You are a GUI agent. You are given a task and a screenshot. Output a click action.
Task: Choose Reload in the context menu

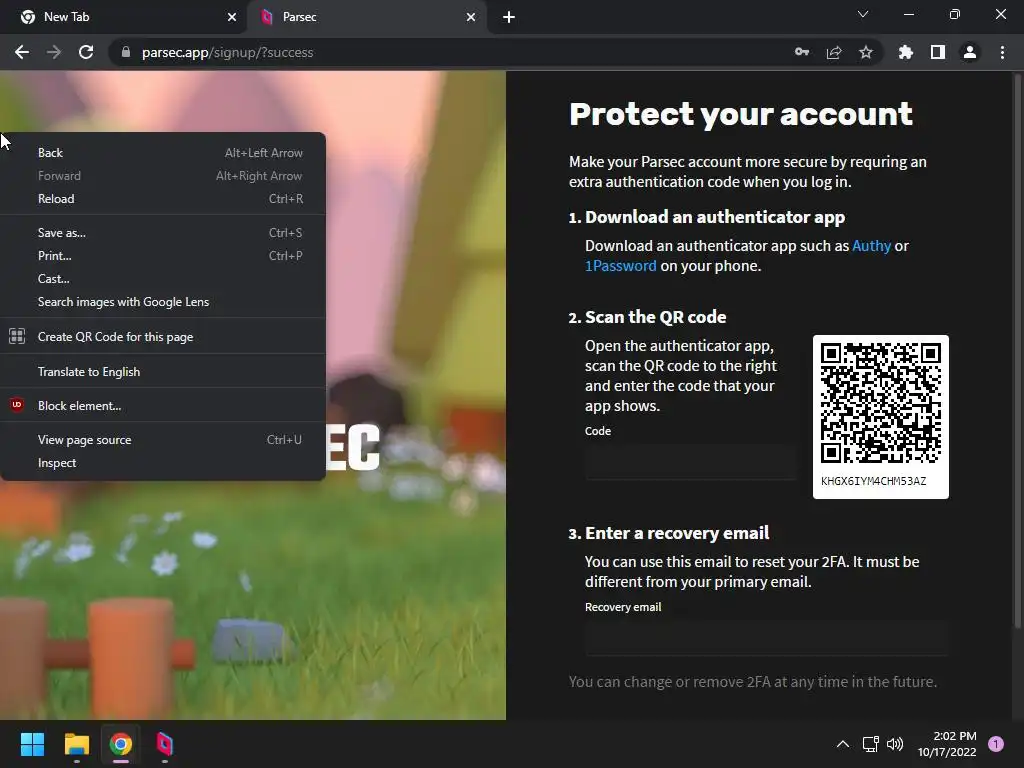(x=163, y=199)
